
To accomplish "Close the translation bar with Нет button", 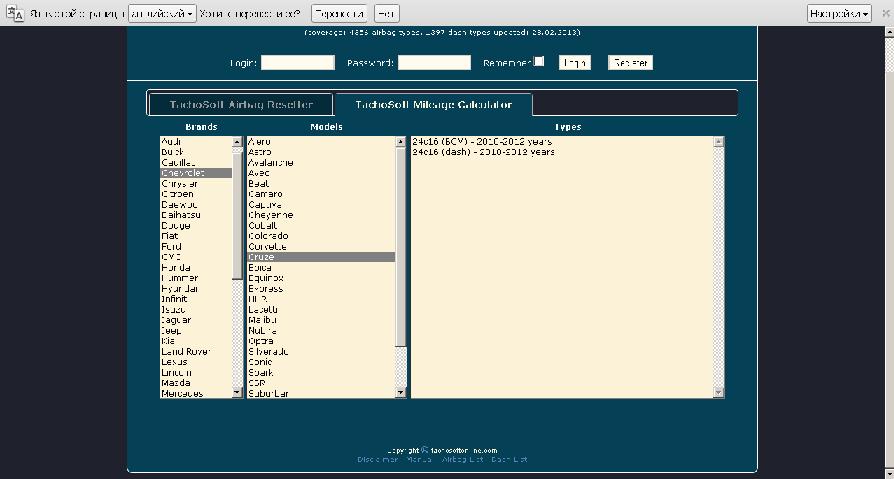I will pyautogui.click(x=386, y=14).
